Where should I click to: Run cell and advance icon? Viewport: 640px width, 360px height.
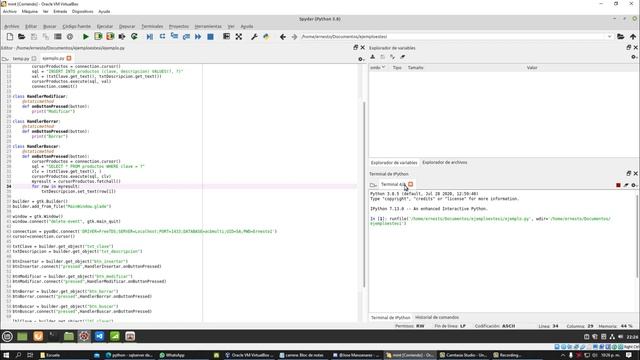(110, 37)
